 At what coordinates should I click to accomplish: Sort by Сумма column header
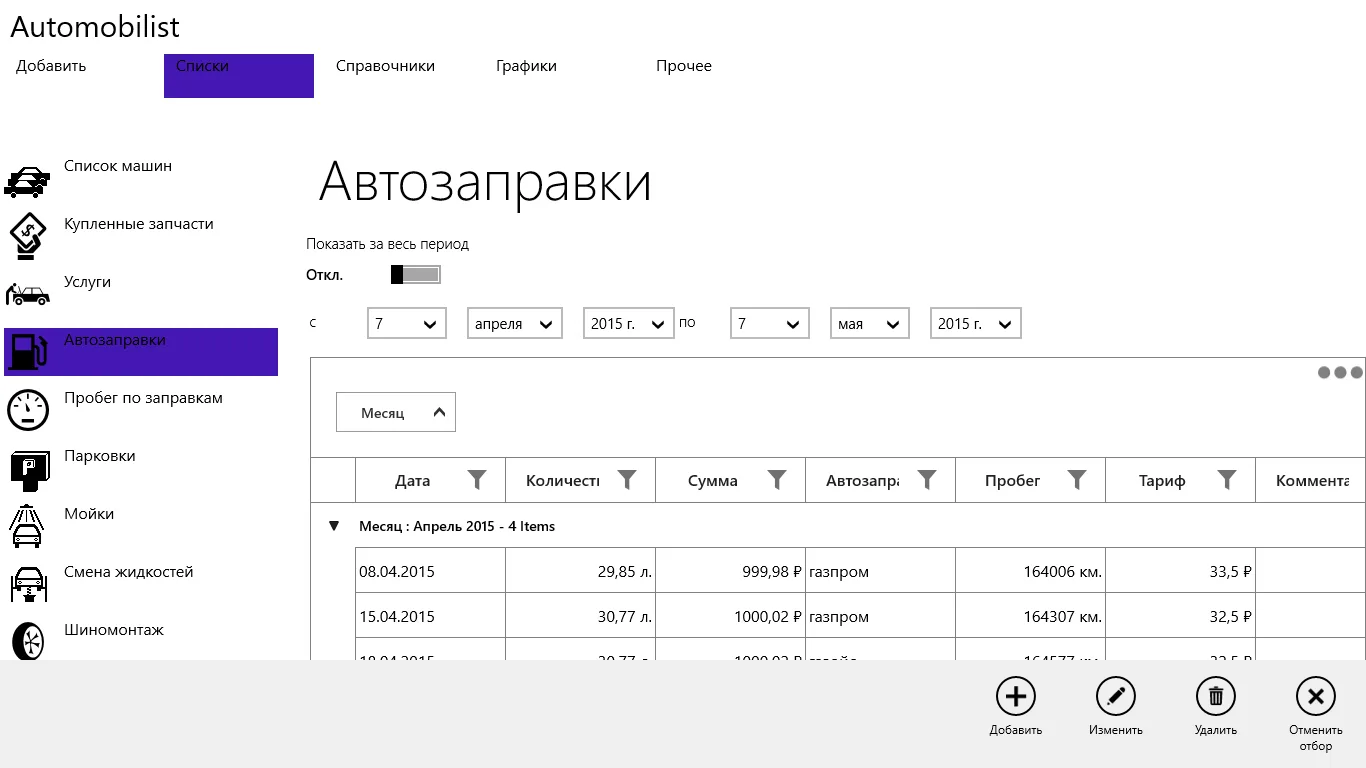coord(713,481)
